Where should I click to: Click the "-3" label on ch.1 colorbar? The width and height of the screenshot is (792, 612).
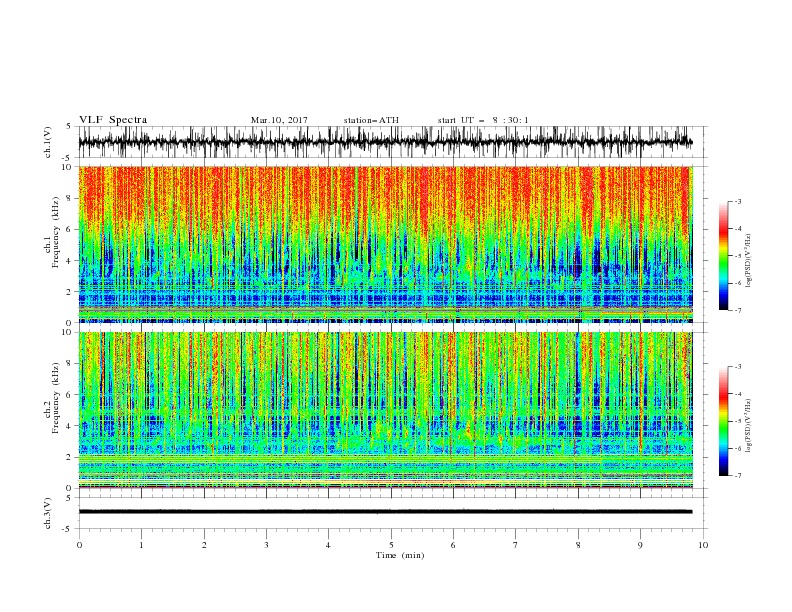click(x=737, y=201)
